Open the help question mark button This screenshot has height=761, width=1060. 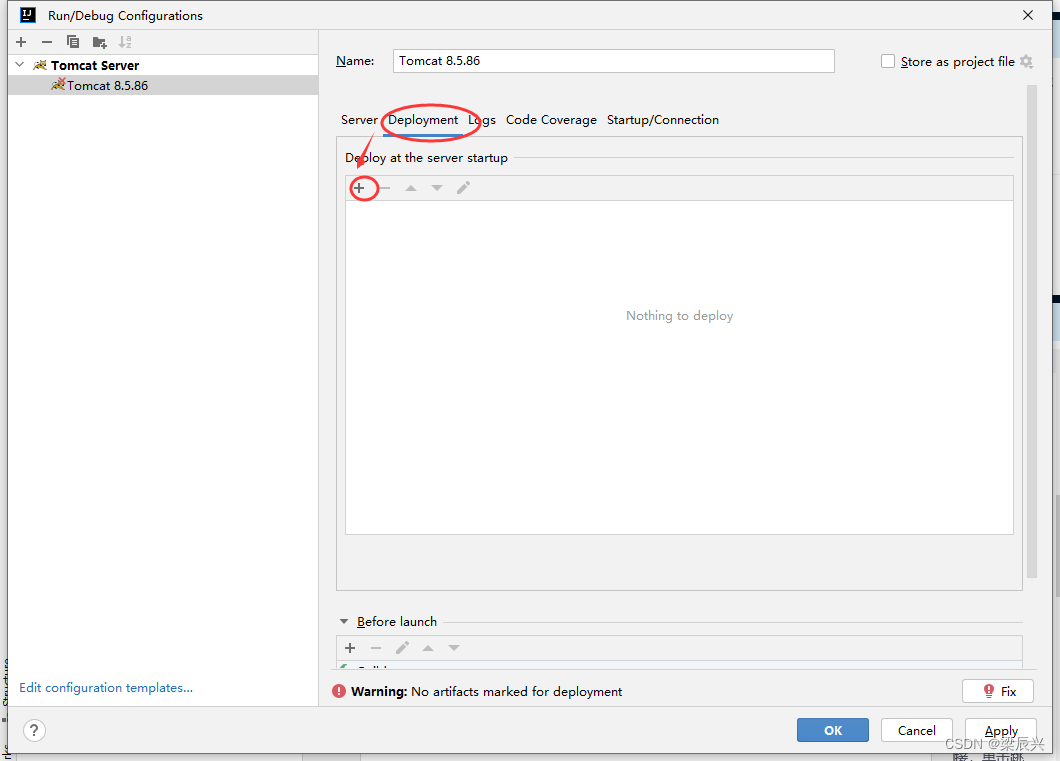tap(34, 731)
